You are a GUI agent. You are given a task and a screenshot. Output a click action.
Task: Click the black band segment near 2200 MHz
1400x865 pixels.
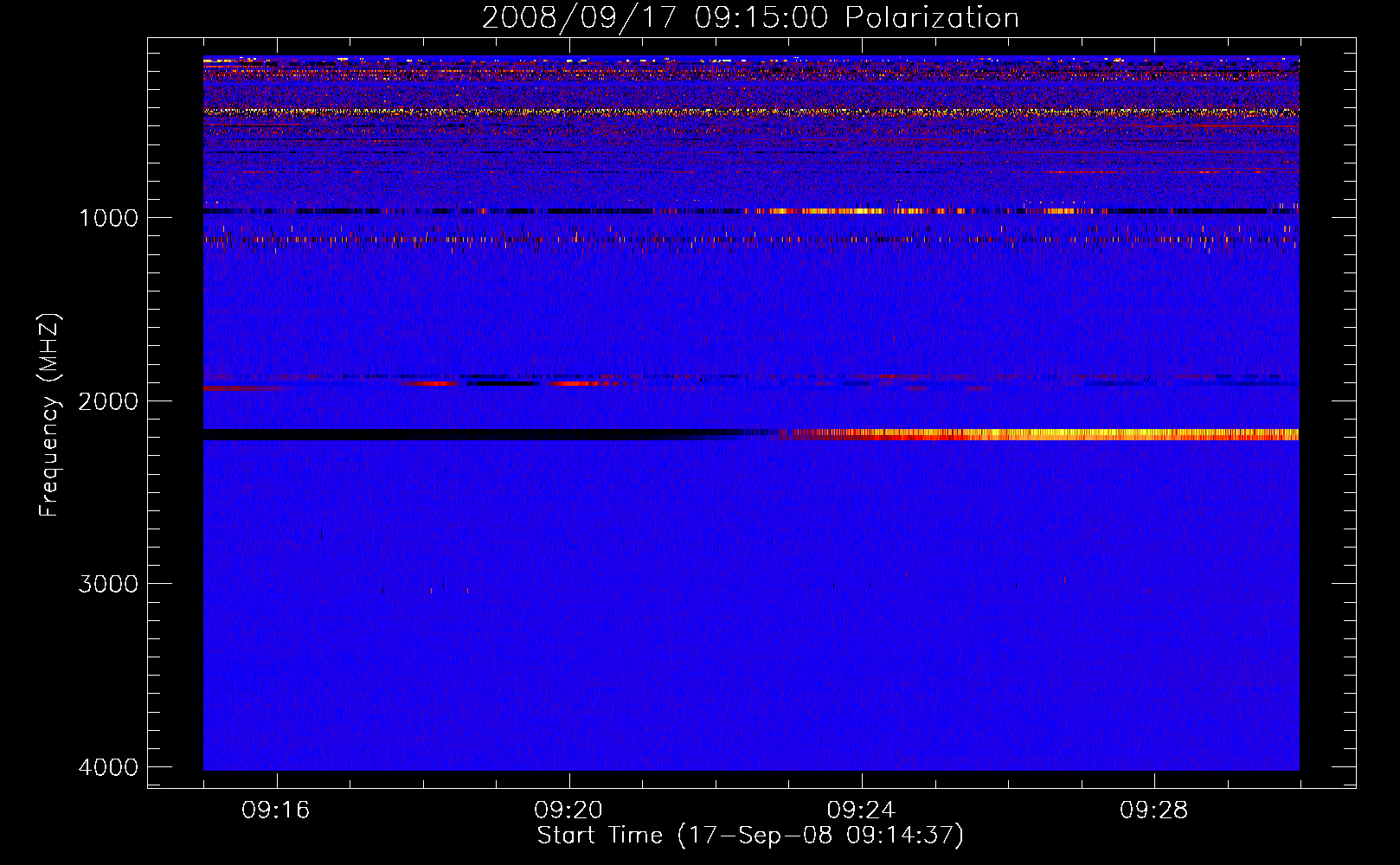[x=433, y=434]
